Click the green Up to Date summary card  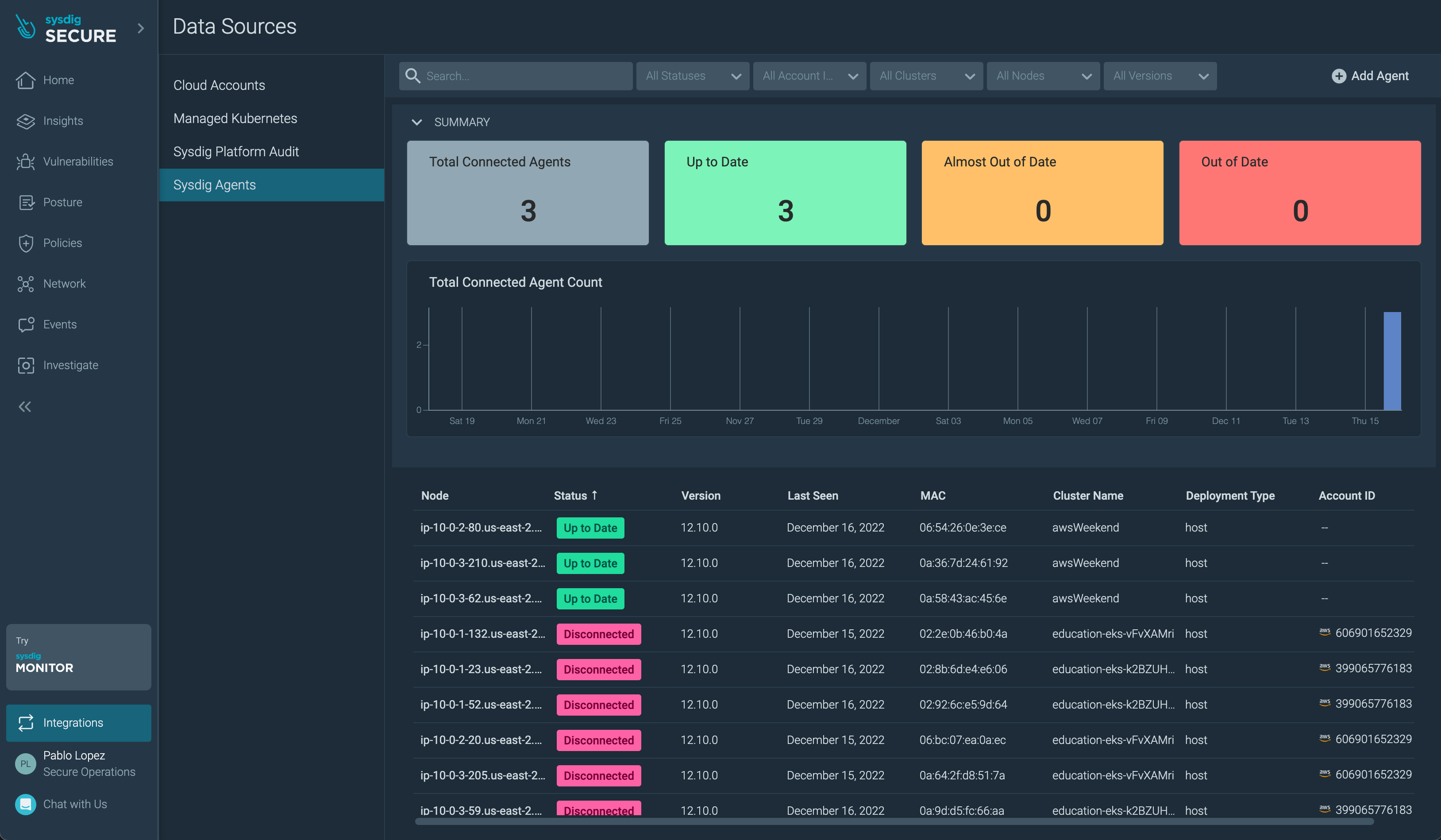785,193
